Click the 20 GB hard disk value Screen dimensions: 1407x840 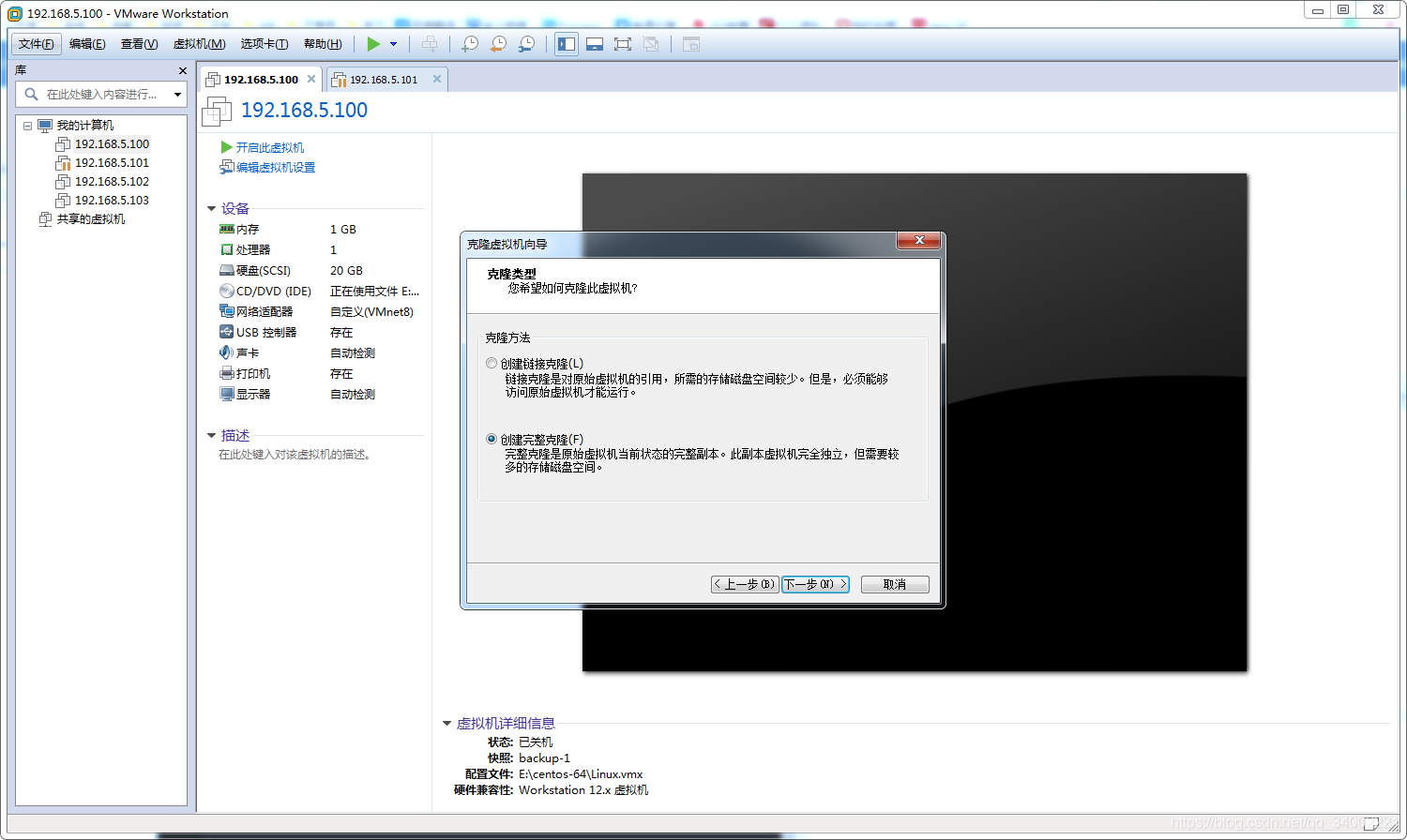[346, 270]
